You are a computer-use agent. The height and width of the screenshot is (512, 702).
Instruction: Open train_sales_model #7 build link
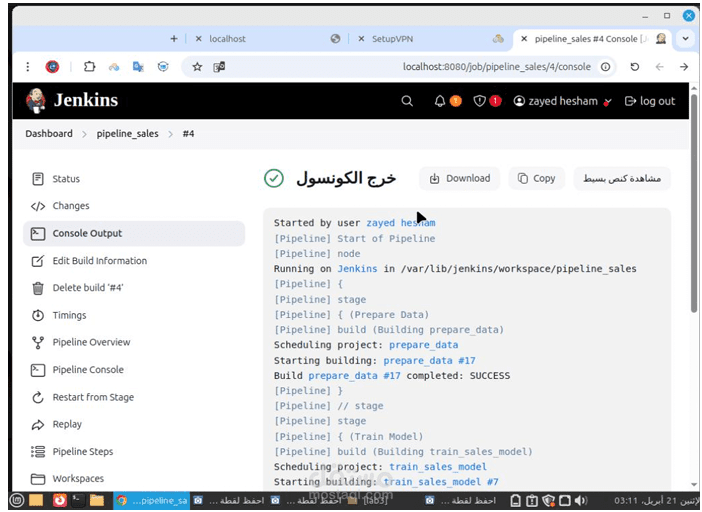tap(441, 482)
